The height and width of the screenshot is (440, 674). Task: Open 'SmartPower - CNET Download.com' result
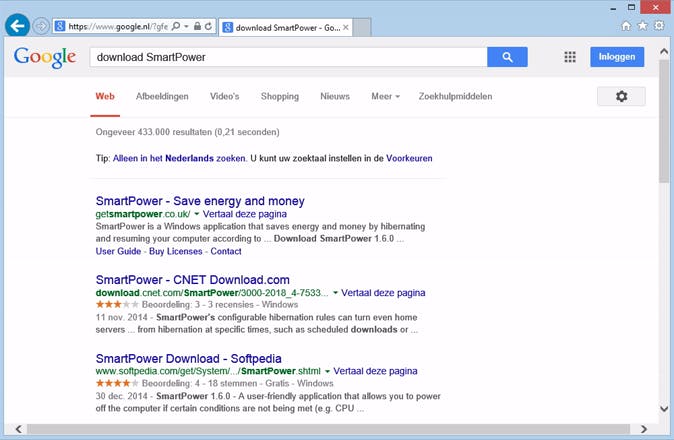point(193,280)
